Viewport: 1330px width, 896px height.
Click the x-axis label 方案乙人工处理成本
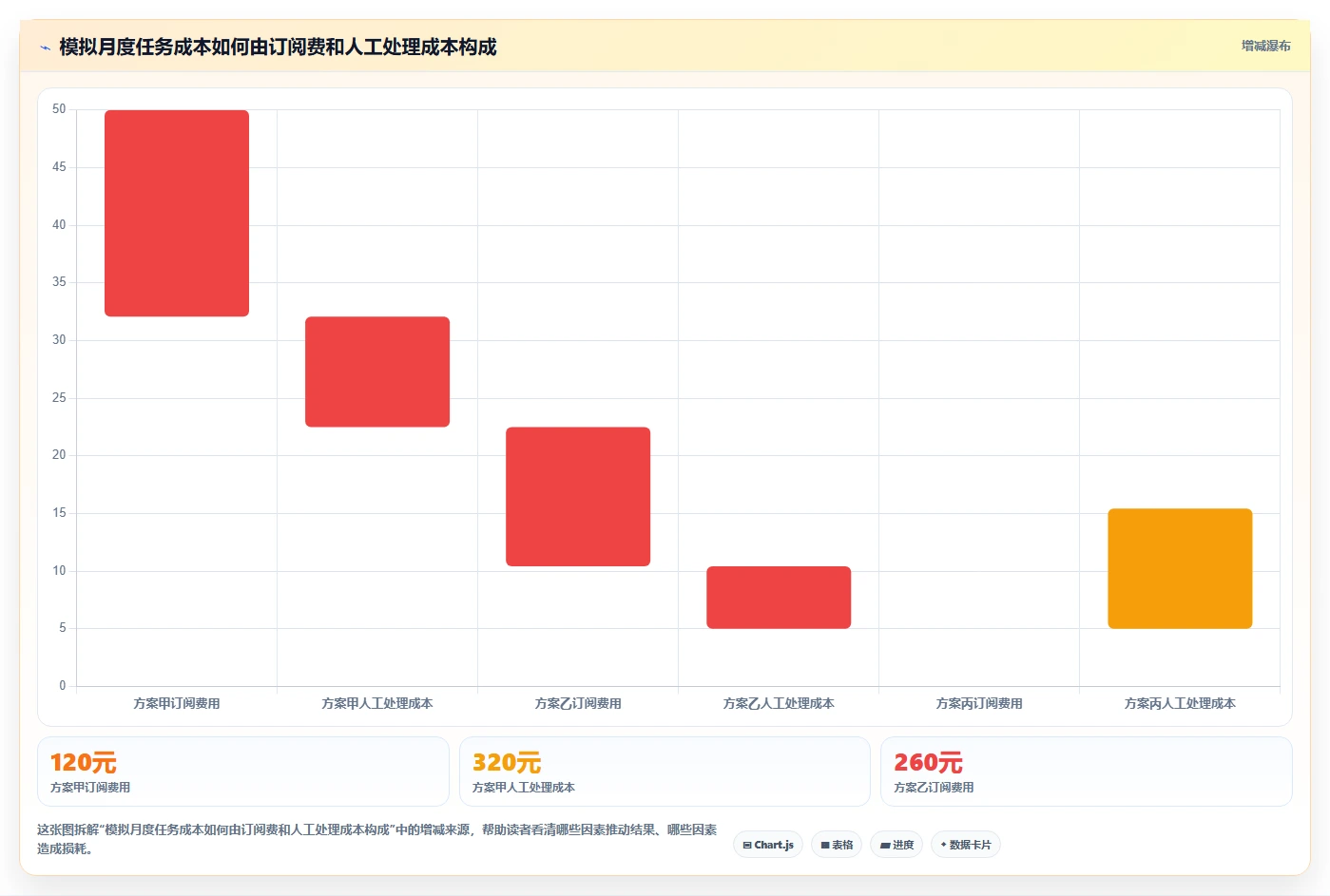(779, 703)
